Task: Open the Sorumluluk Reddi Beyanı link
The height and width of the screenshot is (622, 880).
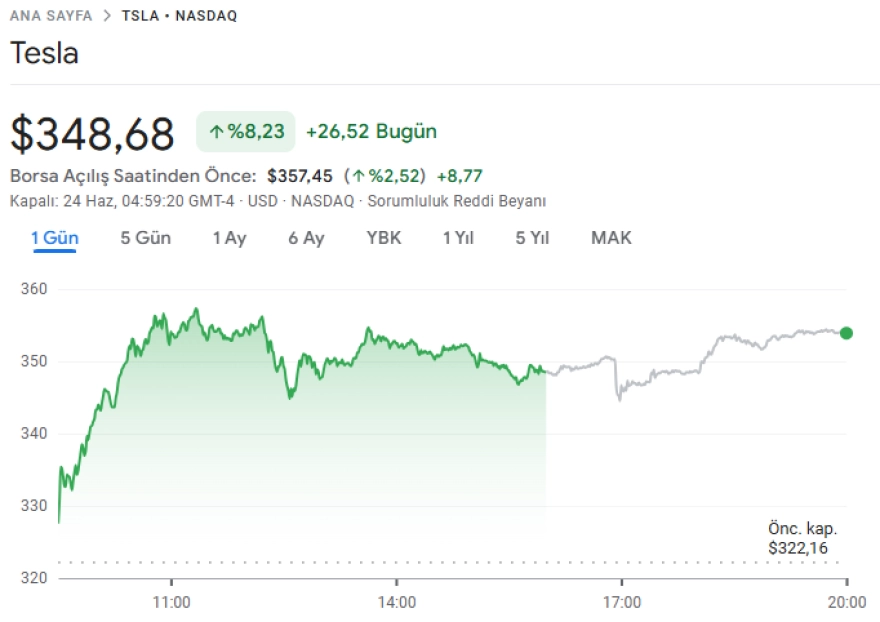Action: (x=457, y=201)
